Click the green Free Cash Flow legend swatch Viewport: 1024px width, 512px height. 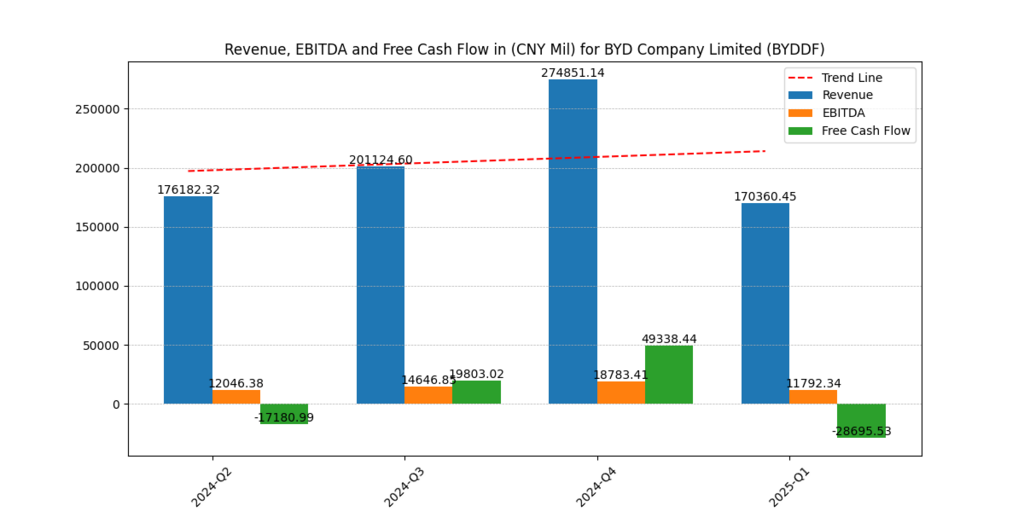pyautogui.click(x=800, y=131)
